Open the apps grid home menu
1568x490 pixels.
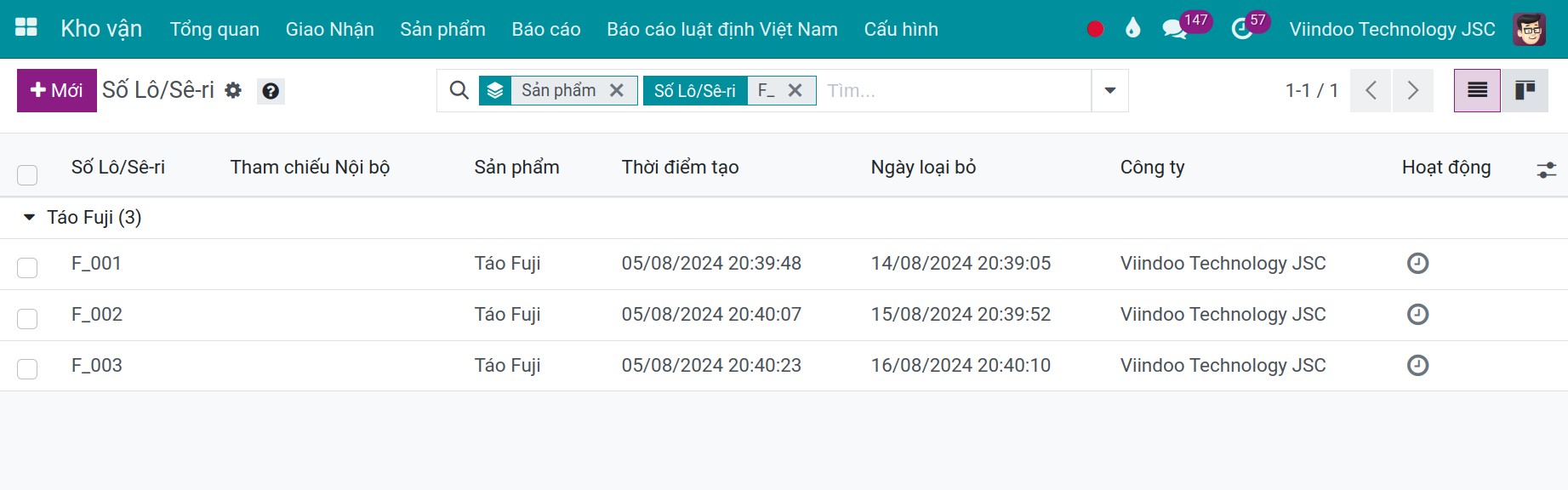pos(26,28)
